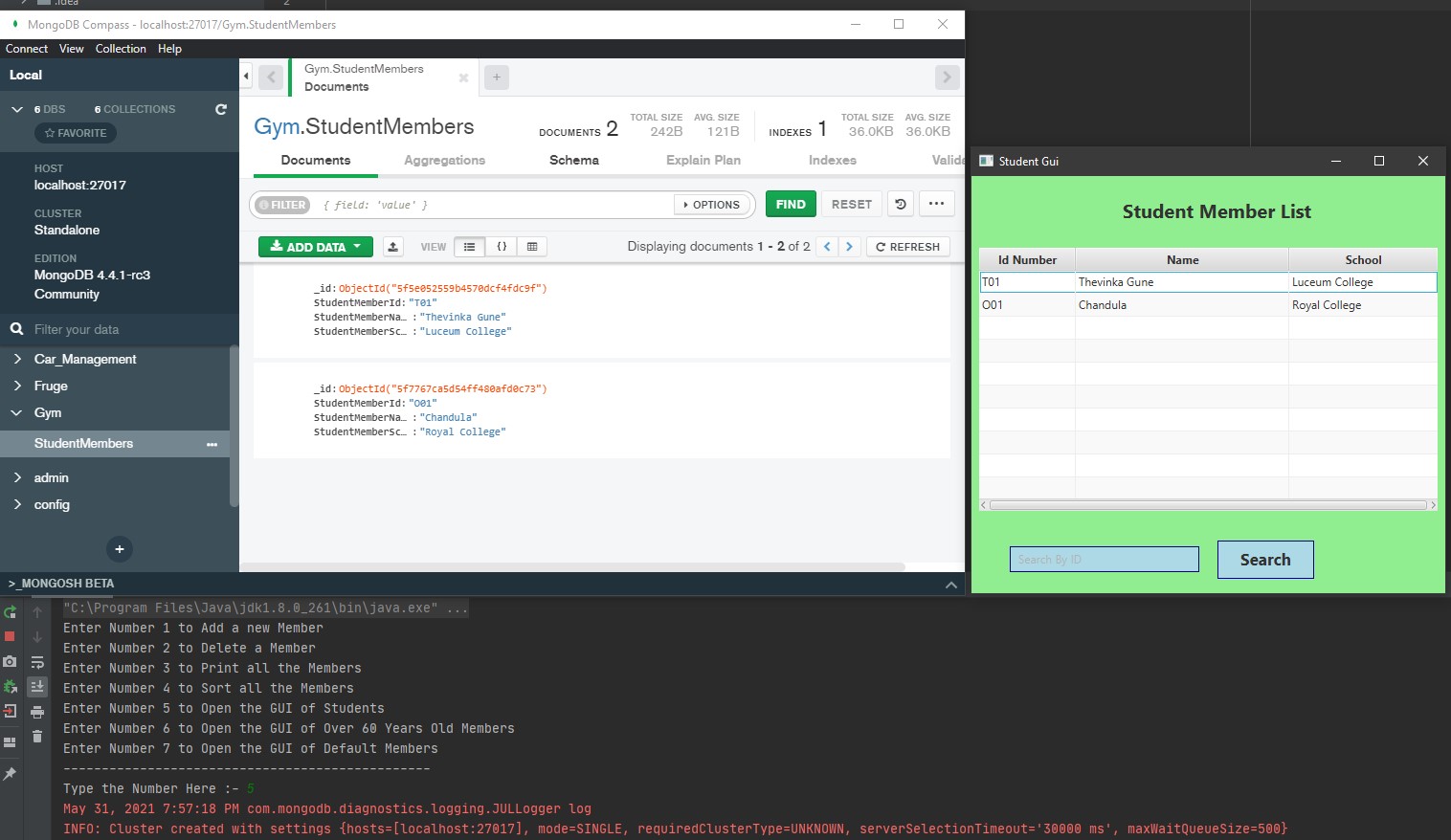Open the Connect menu
This screenshot has width=1451, height=840.
tap(27, 49)
